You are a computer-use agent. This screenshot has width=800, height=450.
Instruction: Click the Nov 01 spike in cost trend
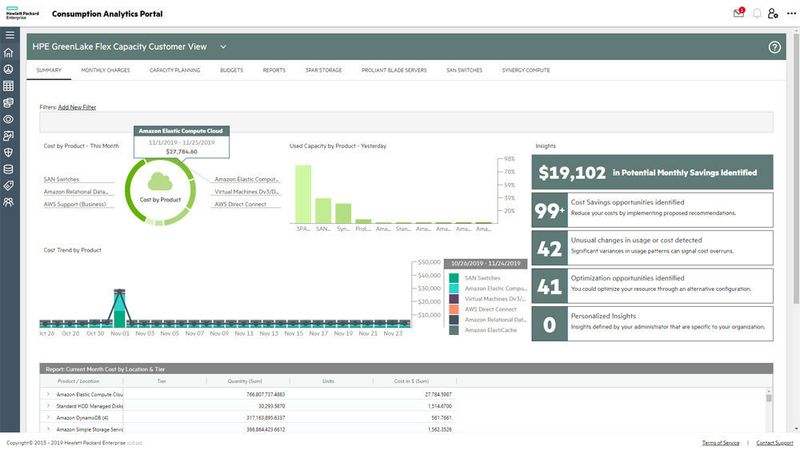coord(119,308)
